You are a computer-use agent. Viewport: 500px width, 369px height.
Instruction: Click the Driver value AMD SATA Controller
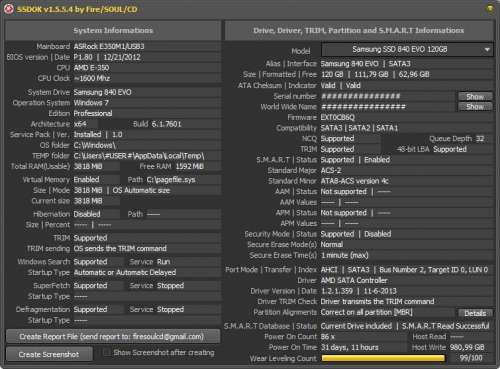coord(354,280)
